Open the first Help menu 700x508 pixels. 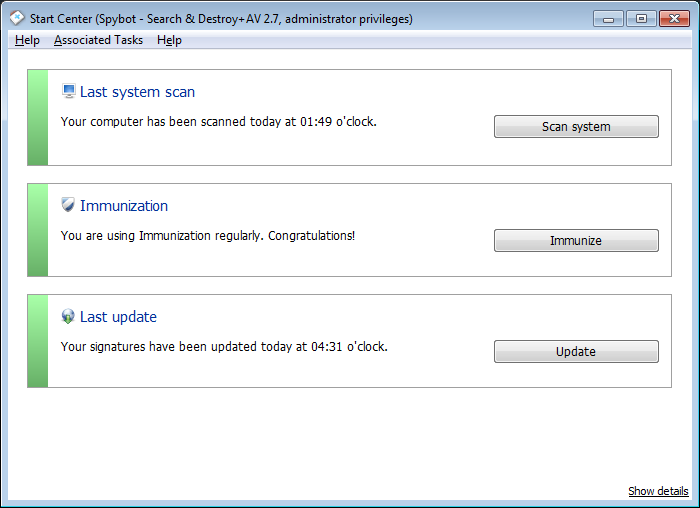(27, 40)
